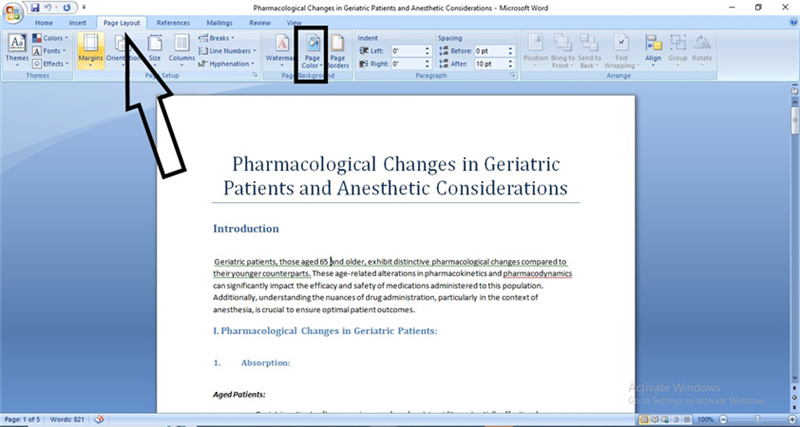Open the Customize Quick Access Toolbar arrow

pos(84,8)
